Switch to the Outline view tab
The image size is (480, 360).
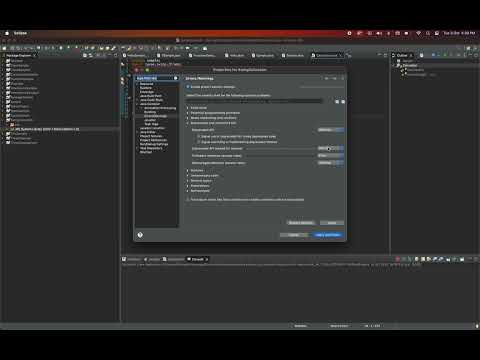point(402,55)
